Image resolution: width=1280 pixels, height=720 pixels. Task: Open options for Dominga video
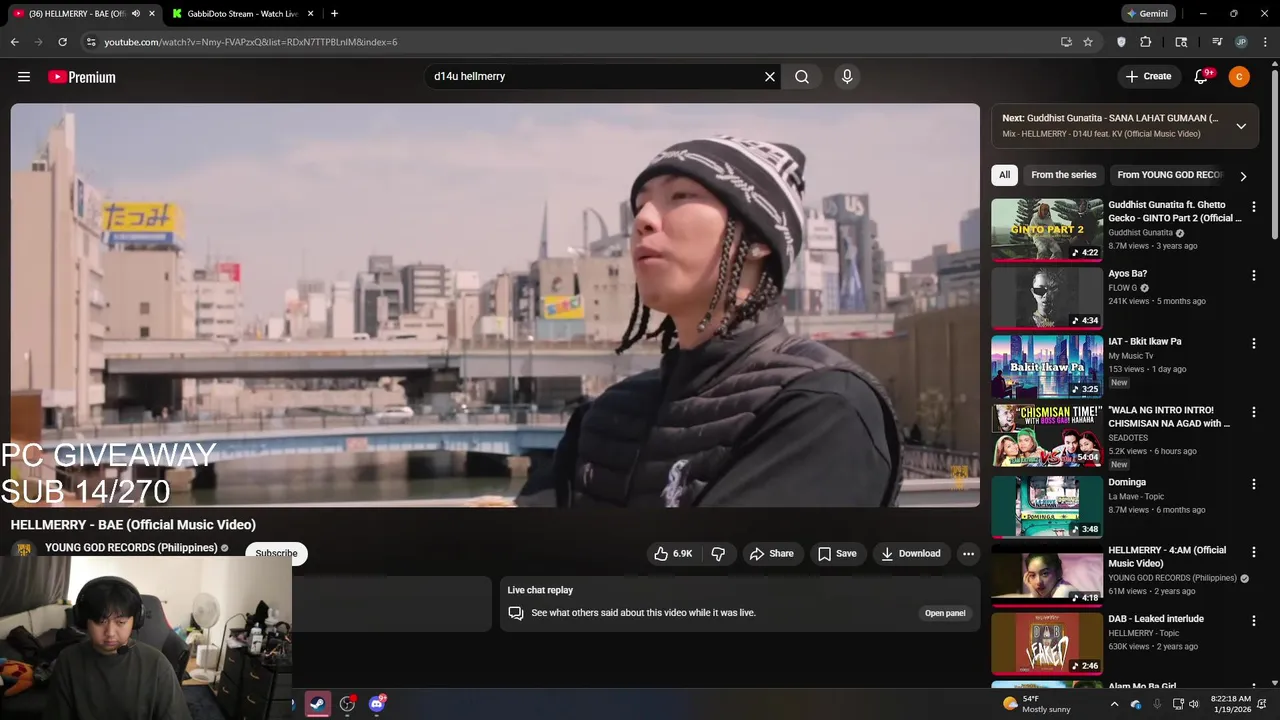click(1253, 484)
